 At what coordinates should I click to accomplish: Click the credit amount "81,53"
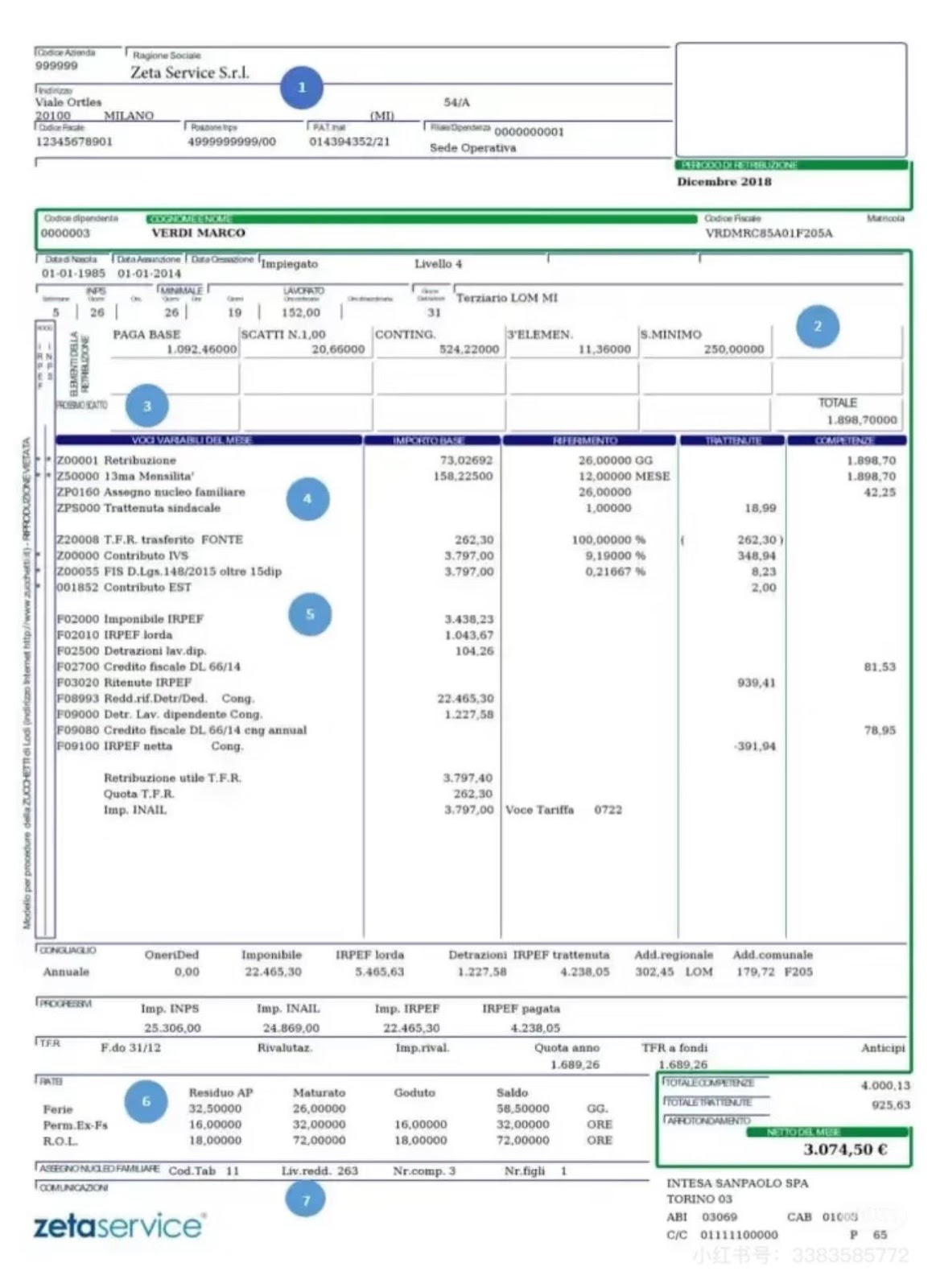coord(880,667)
